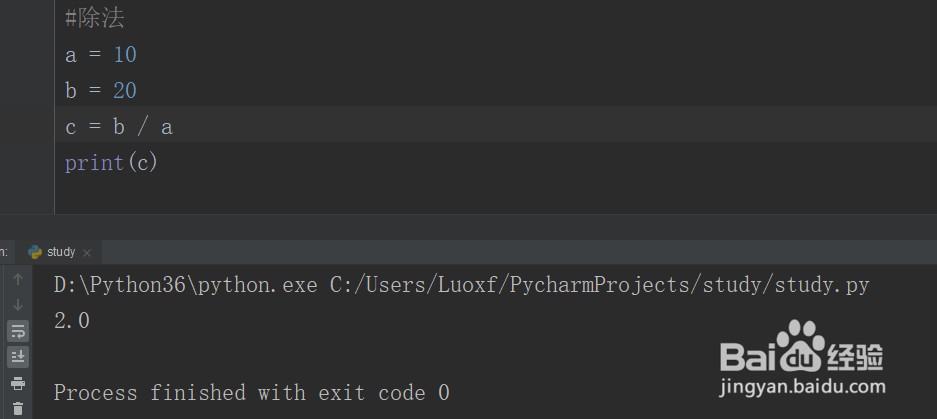This screenshot has width=937, height=419.
Task: Click the #除法 comment line
Action: click(x=94, y=19)
